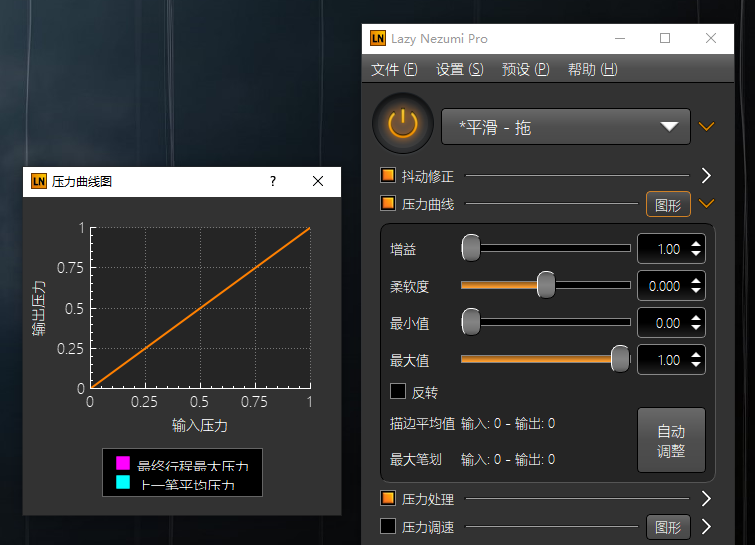
Task: Decrease 柔软度 value with down arrow
Action: tap(696, 291)
